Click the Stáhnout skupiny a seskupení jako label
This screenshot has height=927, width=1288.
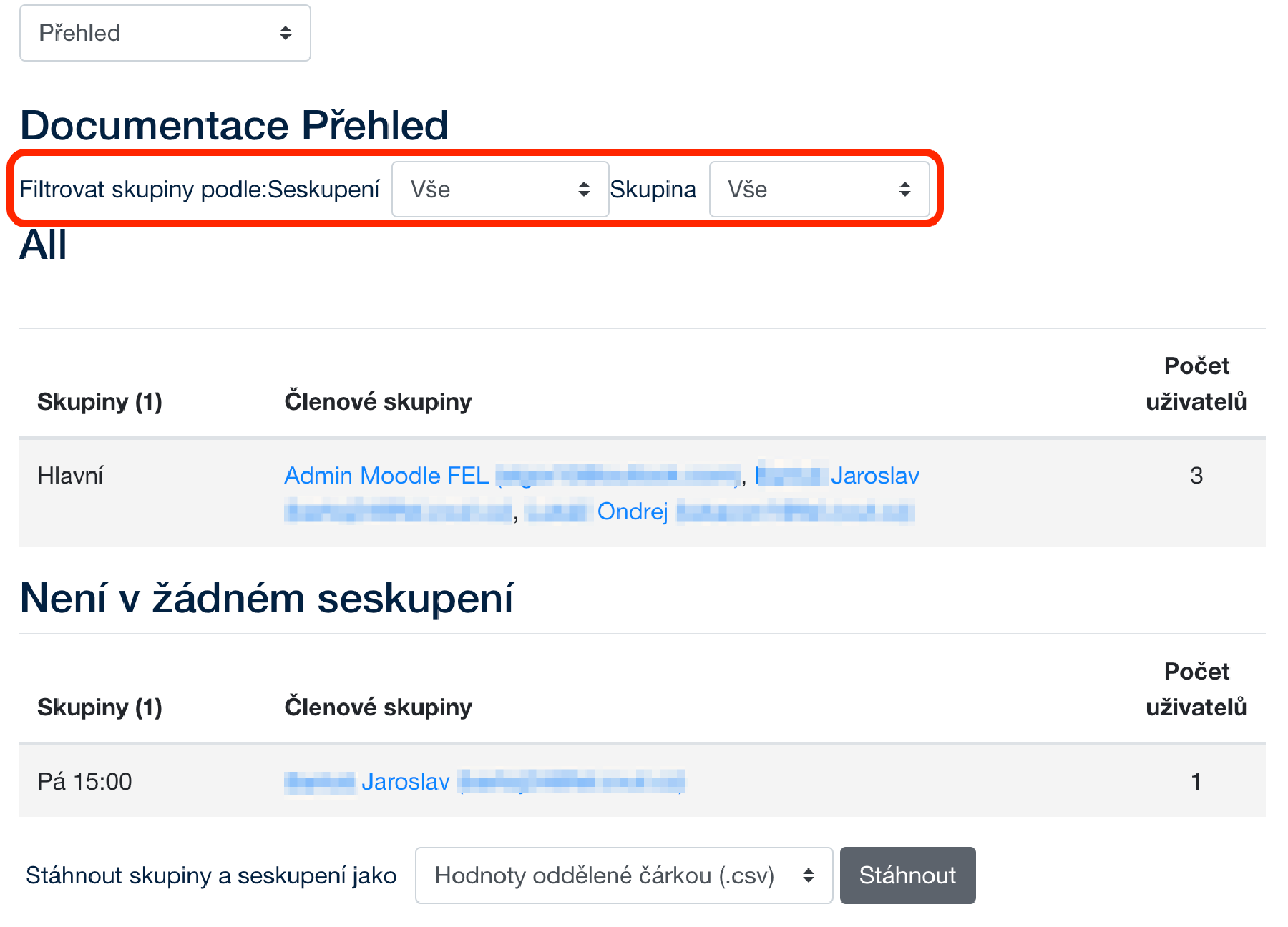211,875
